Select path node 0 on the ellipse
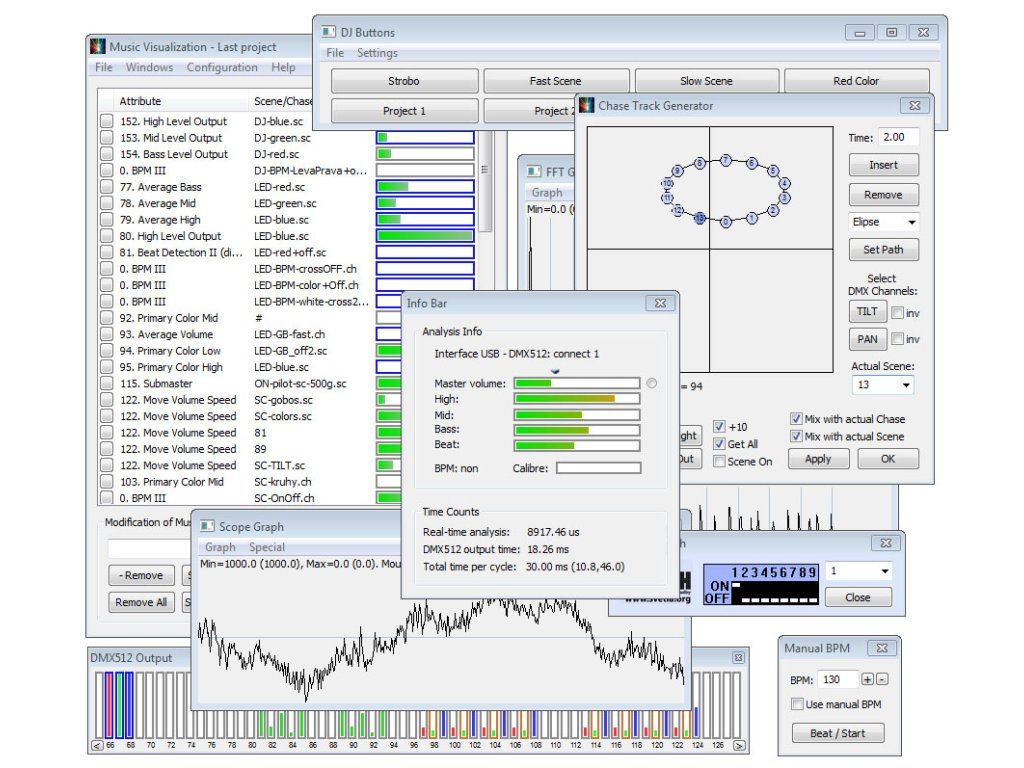The width and height of the screenshot is (1024, 768). [726, 222]
